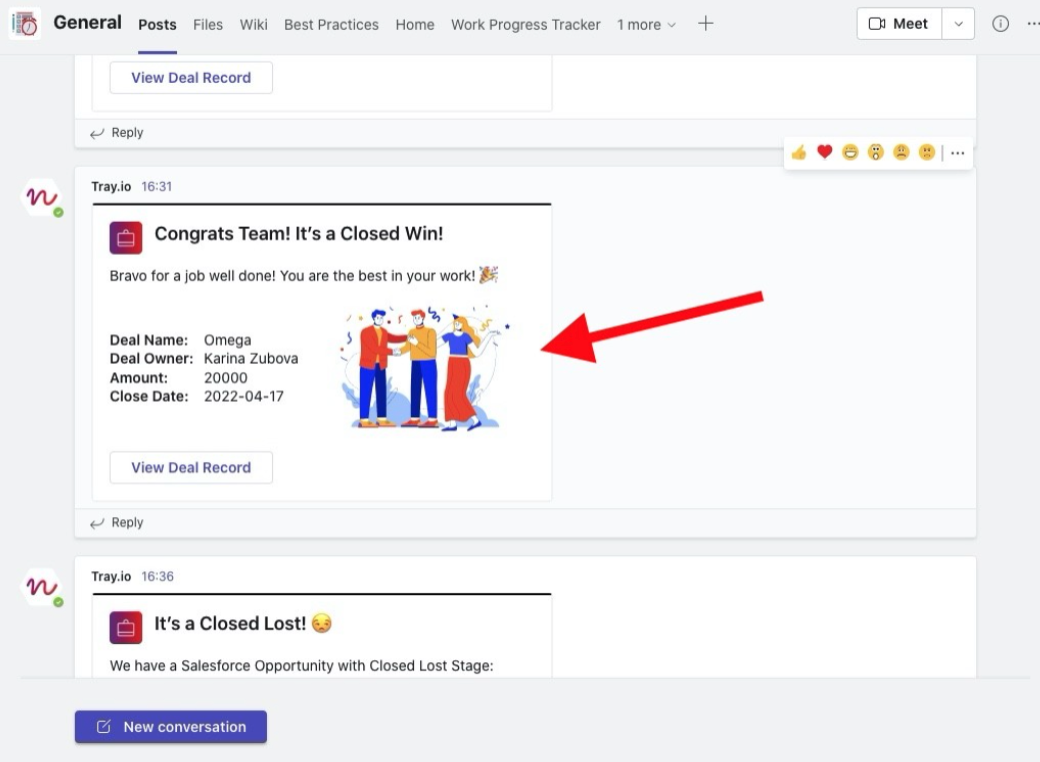Image resolution: width=1040 pixels, height=762 pixels.
Task: Open more message options beside reactions
Action: tap(958, 153)
